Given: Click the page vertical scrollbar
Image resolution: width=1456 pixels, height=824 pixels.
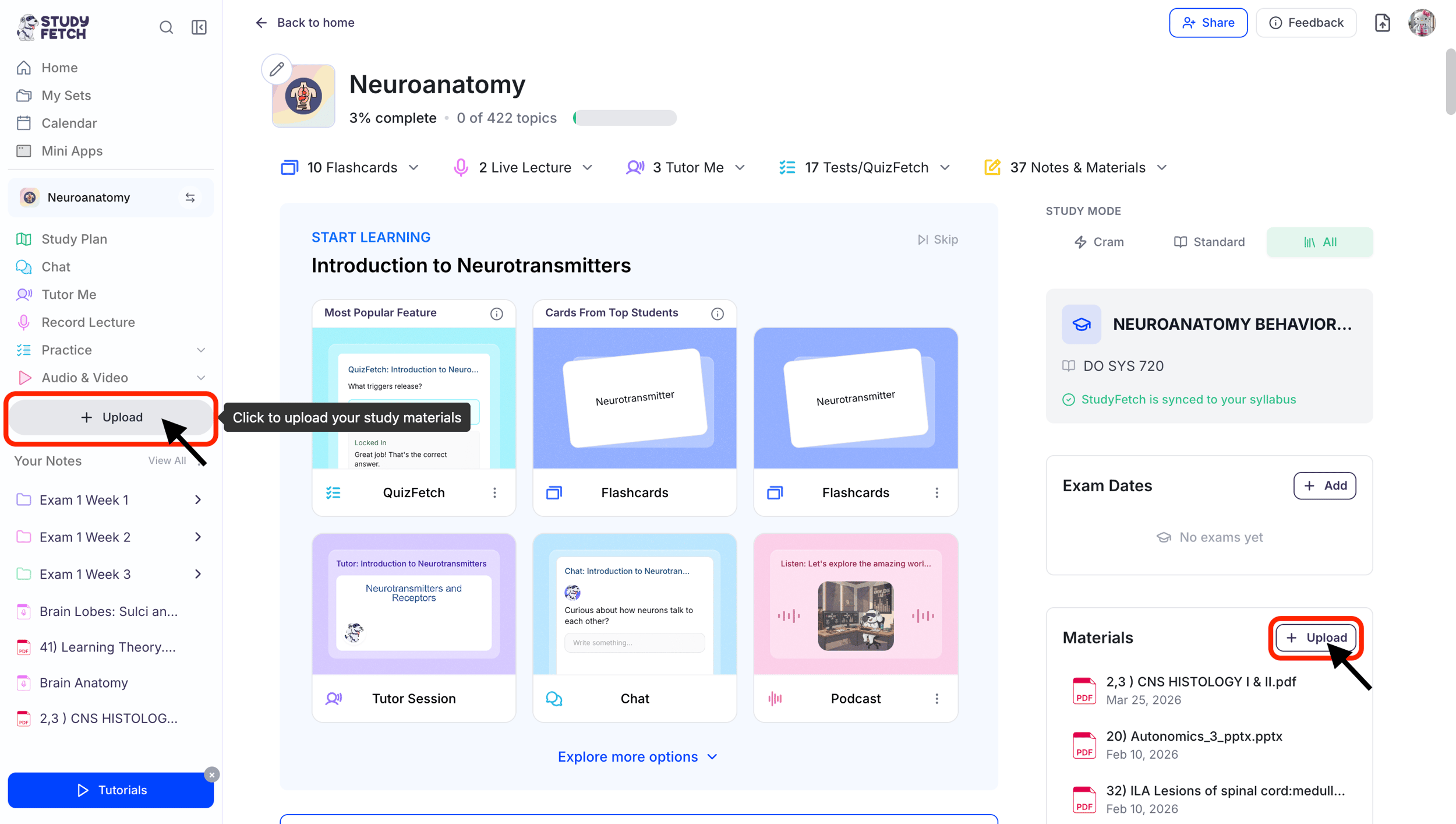Looking at the screenshot, I should [1450, 82].
